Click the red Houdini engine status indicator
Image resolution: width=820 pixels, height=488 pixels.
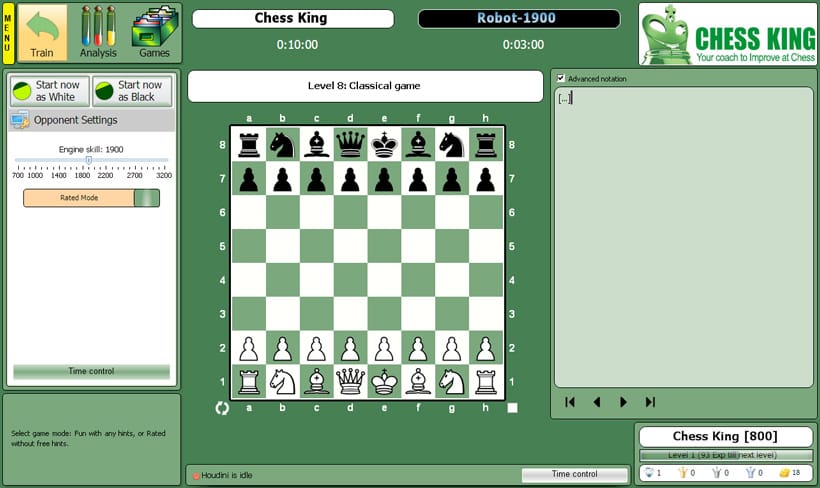[x=196, y=474]
